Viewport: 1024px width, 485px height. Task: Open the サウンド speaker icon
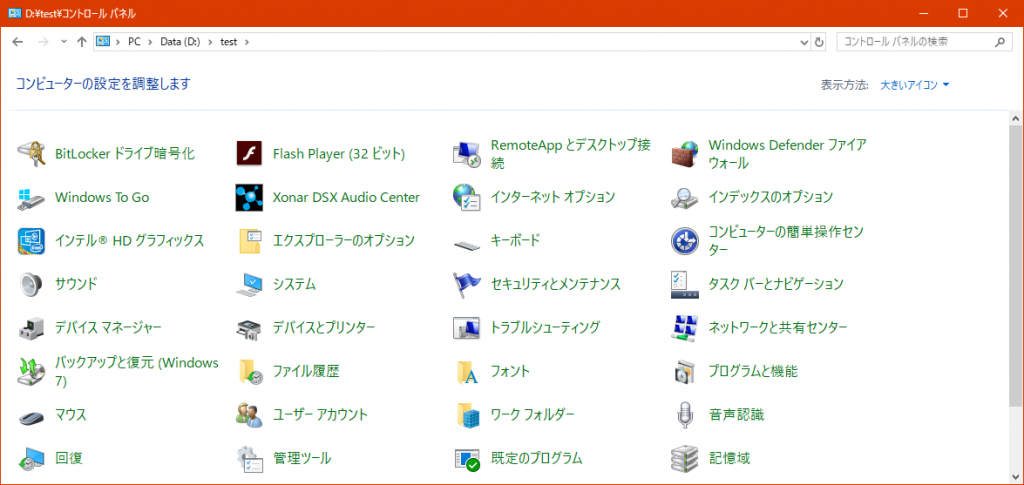pos(32,284)
